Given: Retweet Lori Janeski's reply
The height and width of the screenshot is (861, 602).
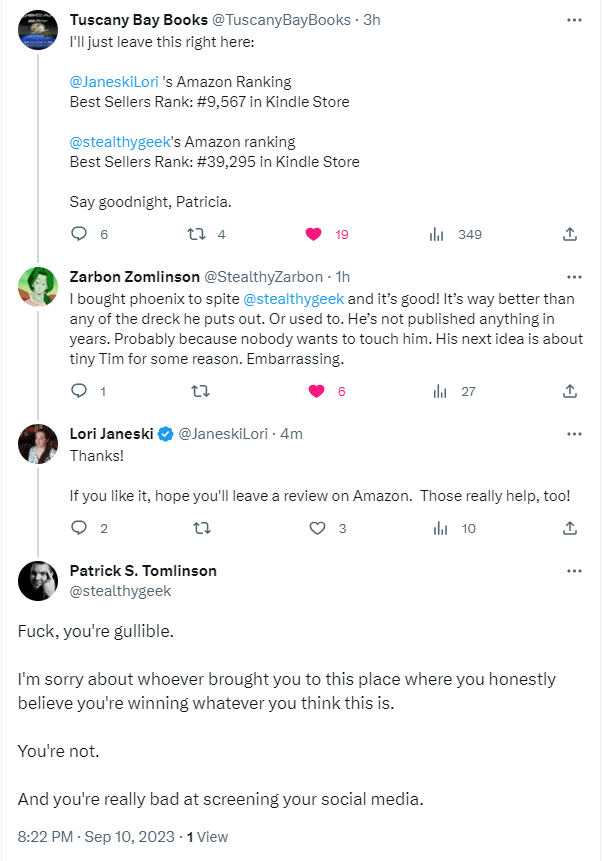Looking at the screenshot, I should (197, 528).
